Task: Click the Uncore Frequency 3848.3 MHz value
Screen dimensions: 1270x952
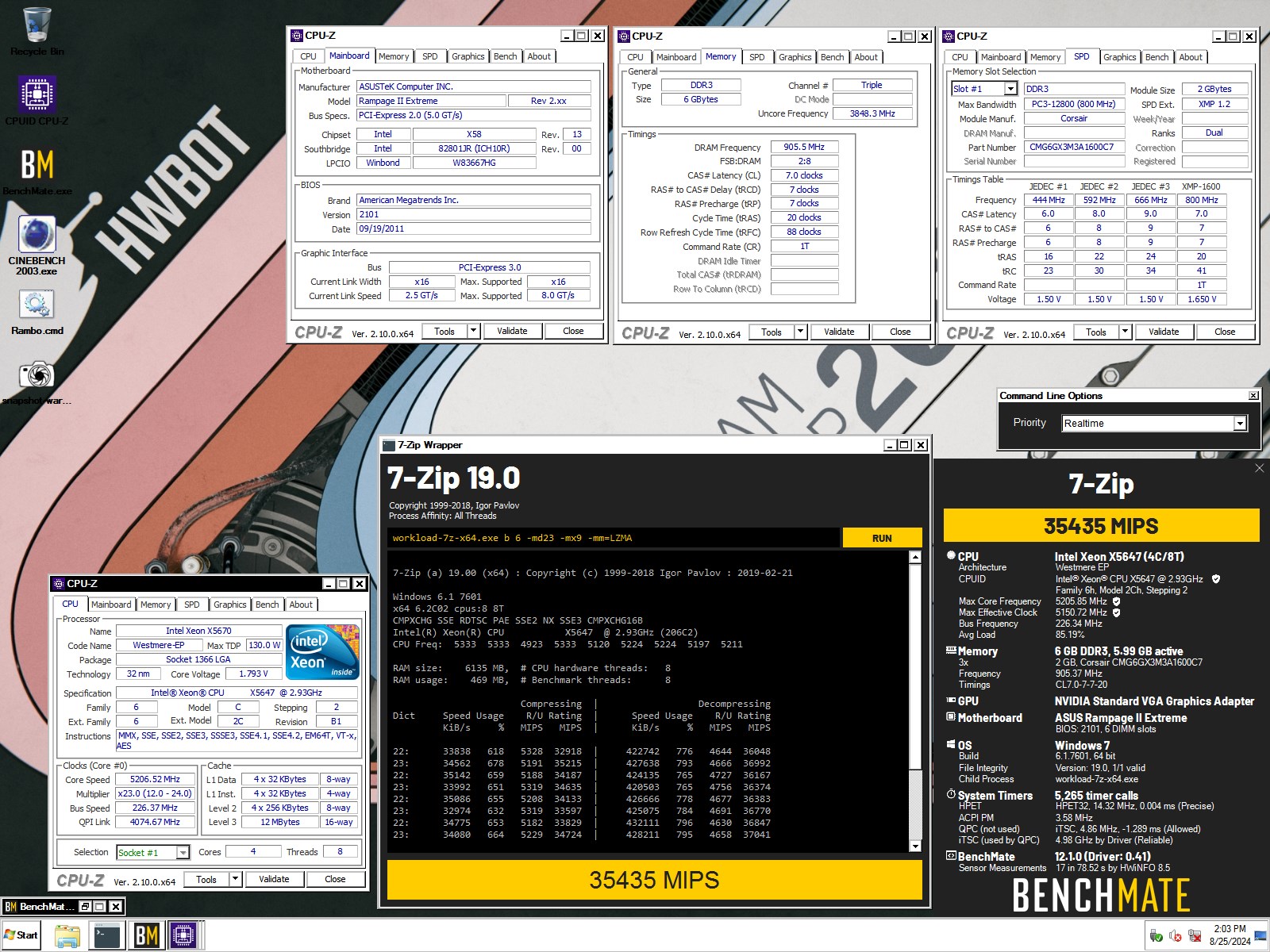Action: tap(872, 113)
